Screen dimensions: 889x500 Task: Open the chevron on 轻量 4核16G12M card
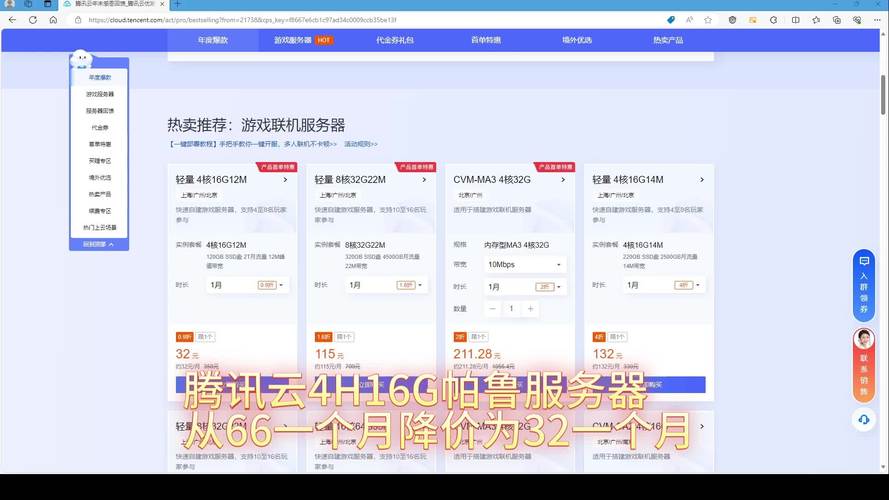[x=285, y=179]
